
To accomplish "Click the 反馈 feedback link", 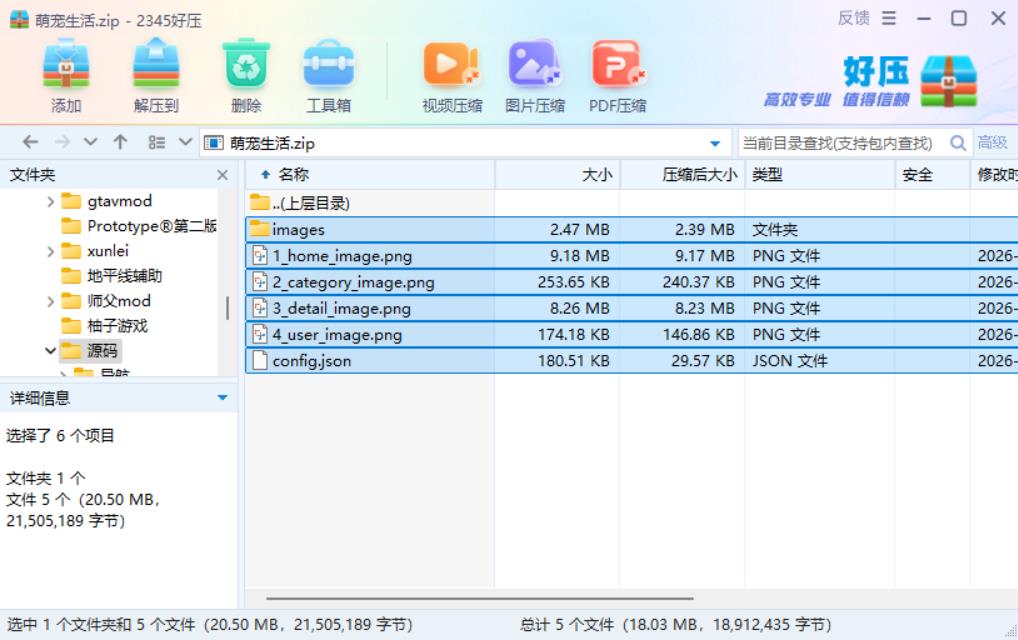I will (x=853, y=18).
